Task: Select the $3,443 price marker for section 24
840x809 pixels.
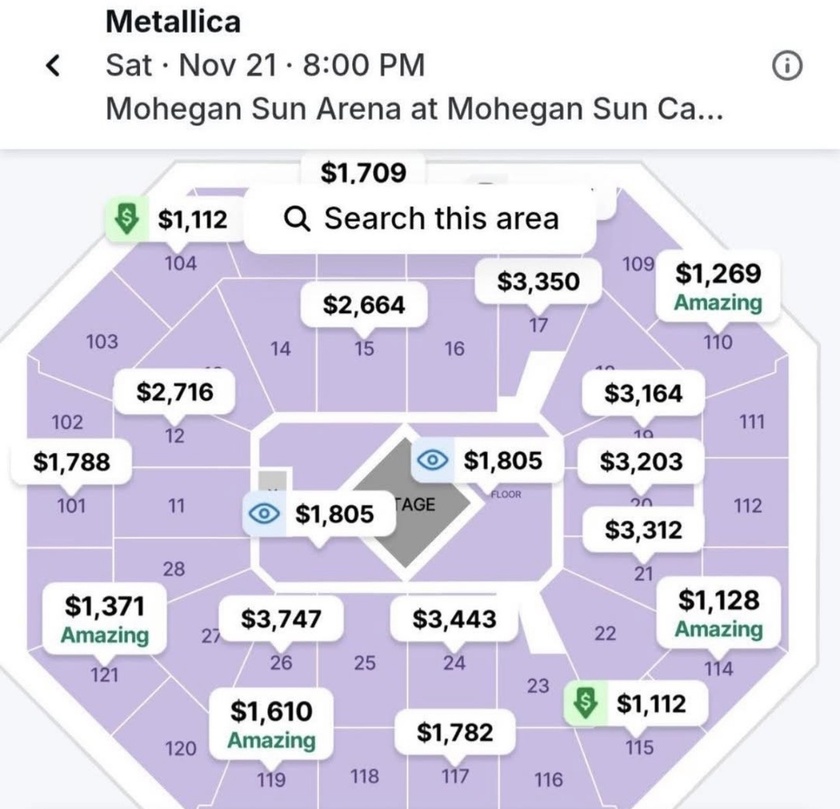Action: pos(454,620)
